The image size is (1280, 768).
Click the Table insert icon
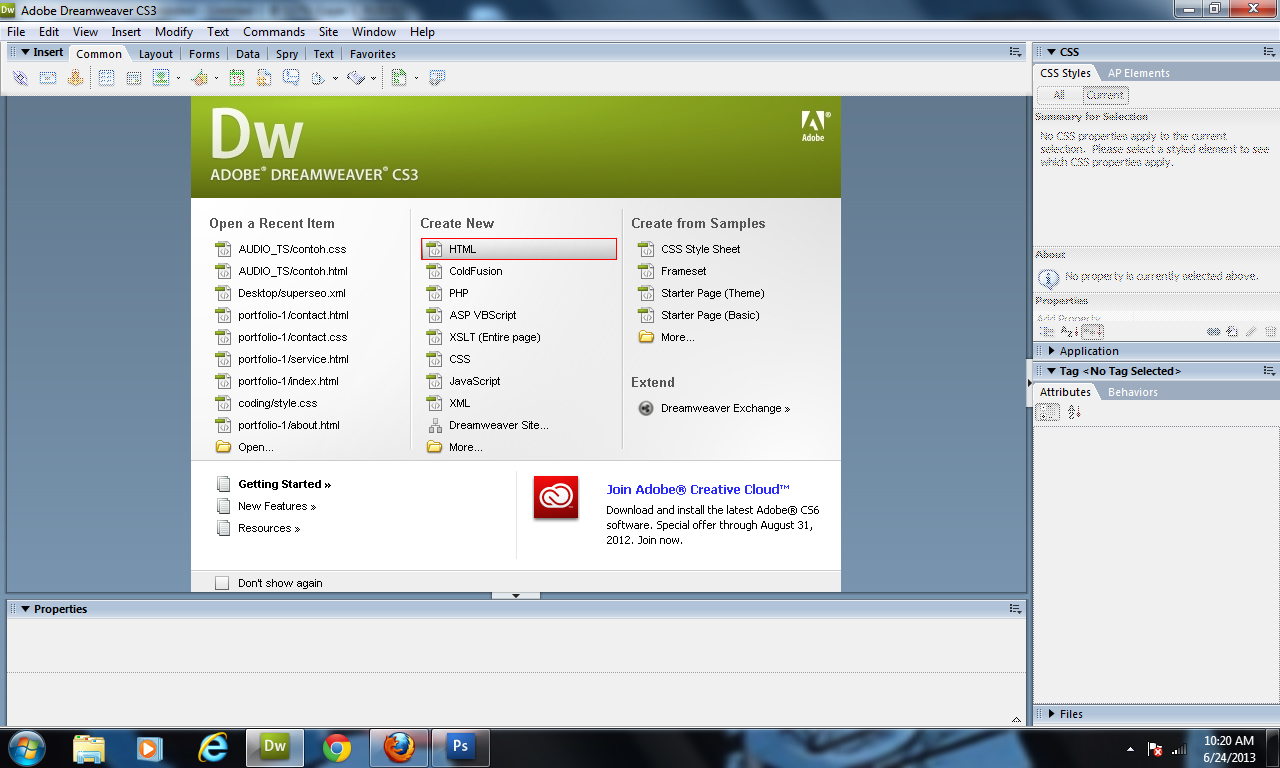106,78
